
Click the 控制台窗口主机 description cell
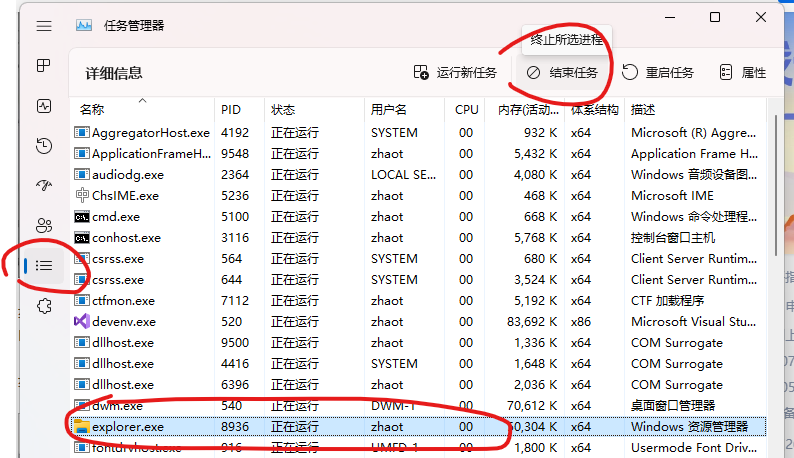coord(673,238)
